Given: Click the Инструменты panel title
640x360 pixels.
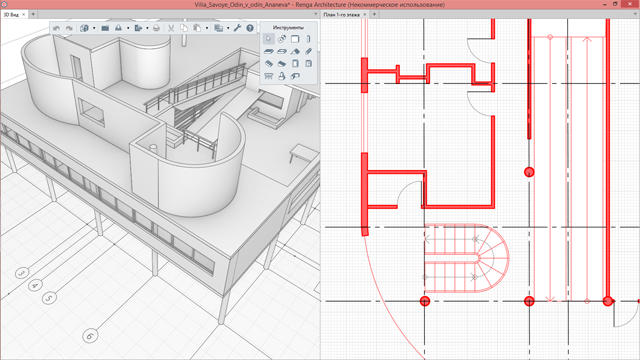Looking at the screenshot, I should tap(288, 27).
